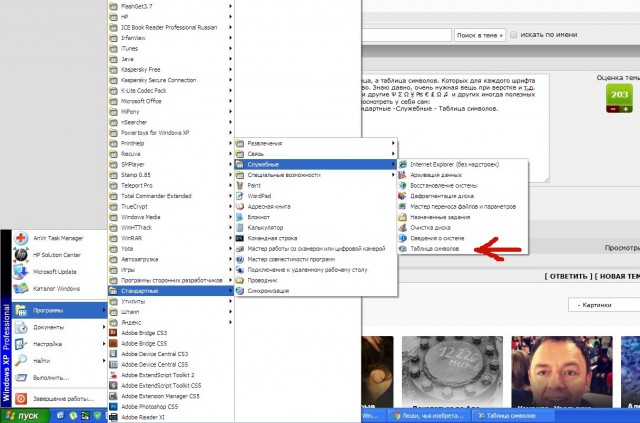Open Мастер работы со сканером или цифровой камерой
Screen dimensions: 640x423
pyautogui.click(x=316, y=249)
